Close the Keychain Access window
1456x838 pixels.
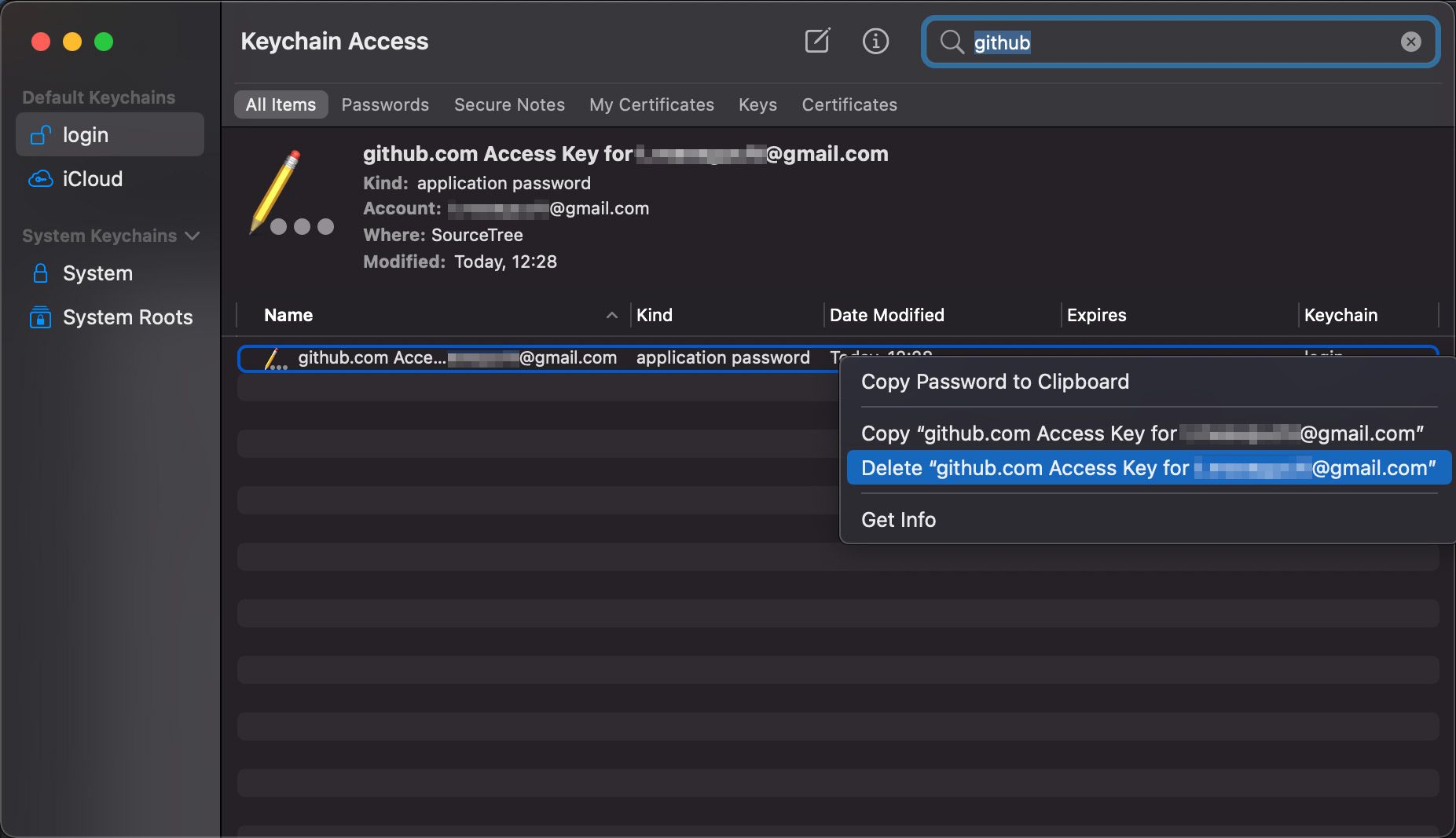(41, 41)
